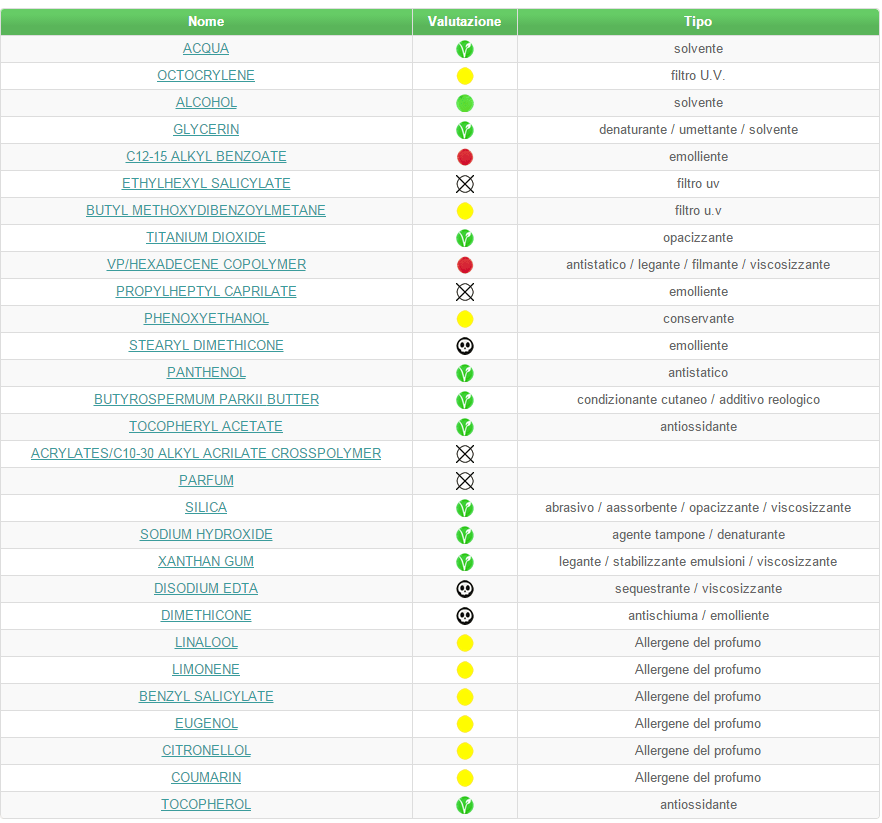Click the red rating dot for C12-15 ALKYL BENZOATE
The image size is (882, 823).
point(464,157)
